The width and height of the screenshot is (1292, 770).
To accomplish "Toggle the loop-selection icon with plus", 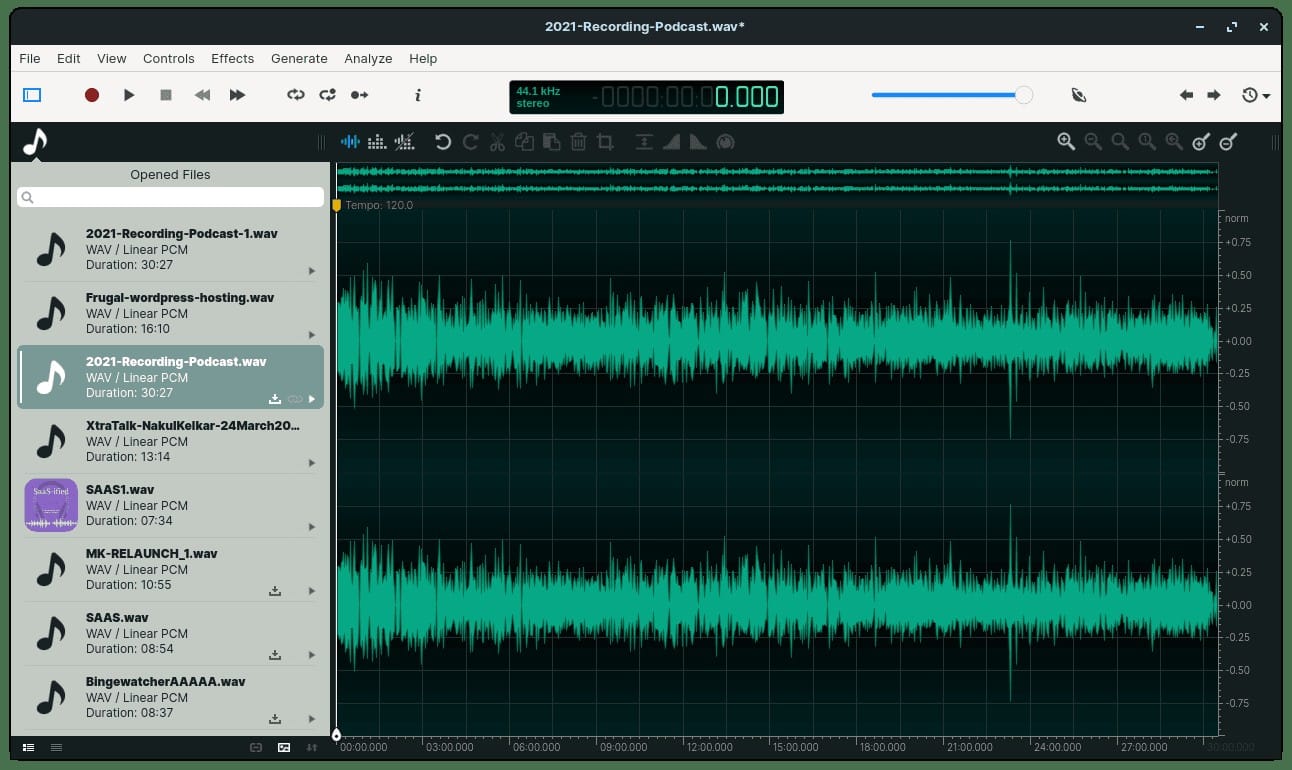I will pos(327,95).
